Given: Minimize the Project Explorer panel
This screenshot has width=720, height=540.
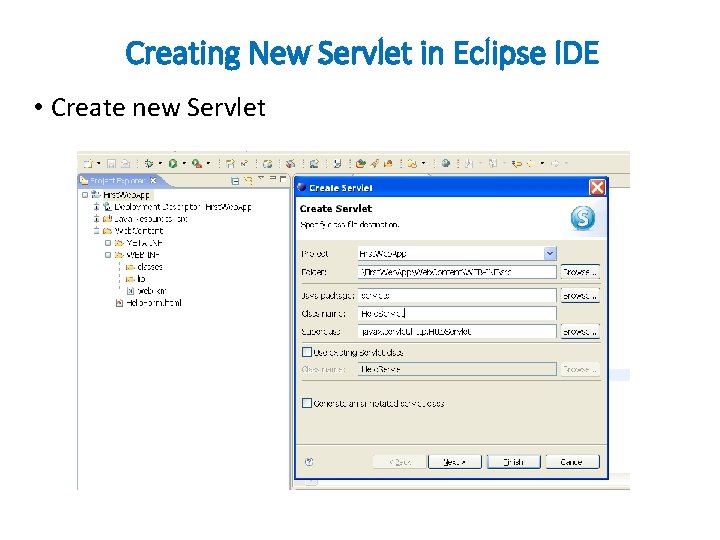Looking at the screenshot, I should click(273, 178).
